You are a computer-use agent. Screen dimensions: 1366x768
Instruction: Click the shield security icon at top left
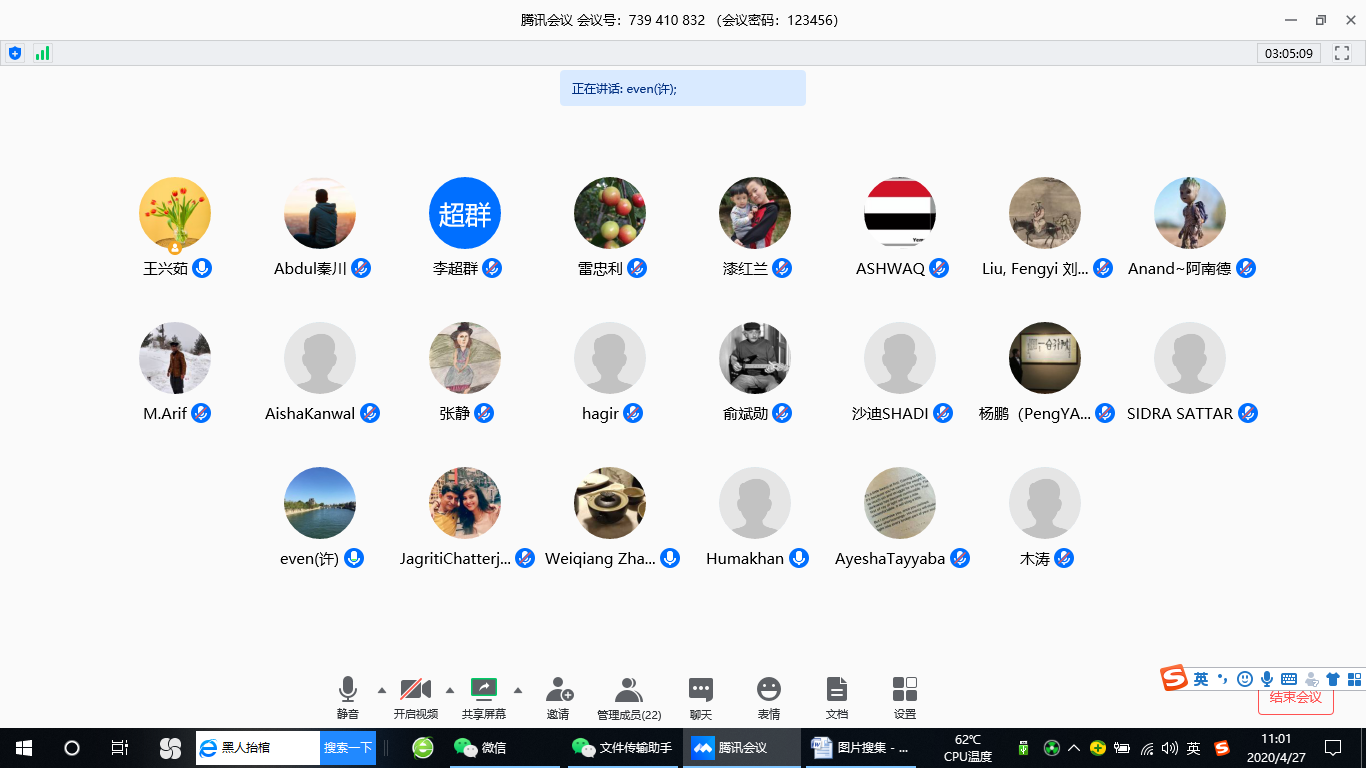(15, 53)
